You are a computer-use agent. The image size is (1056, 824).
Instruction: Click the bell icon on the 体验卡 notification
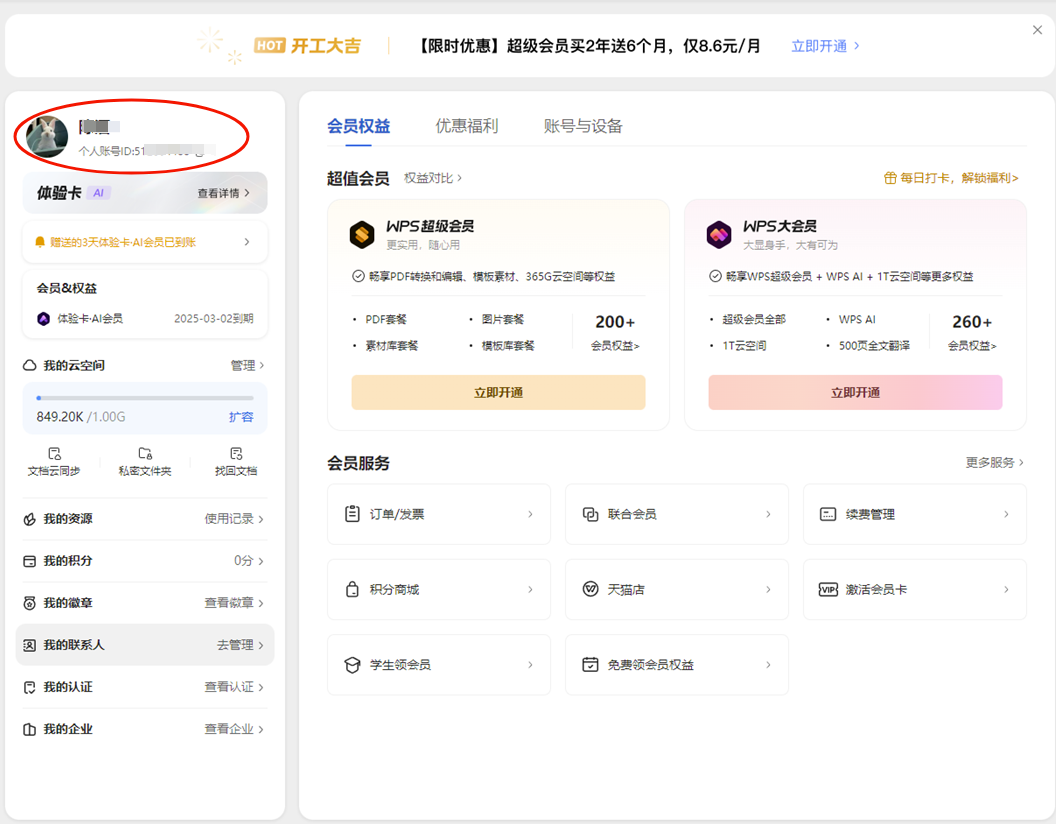point(40,242)
